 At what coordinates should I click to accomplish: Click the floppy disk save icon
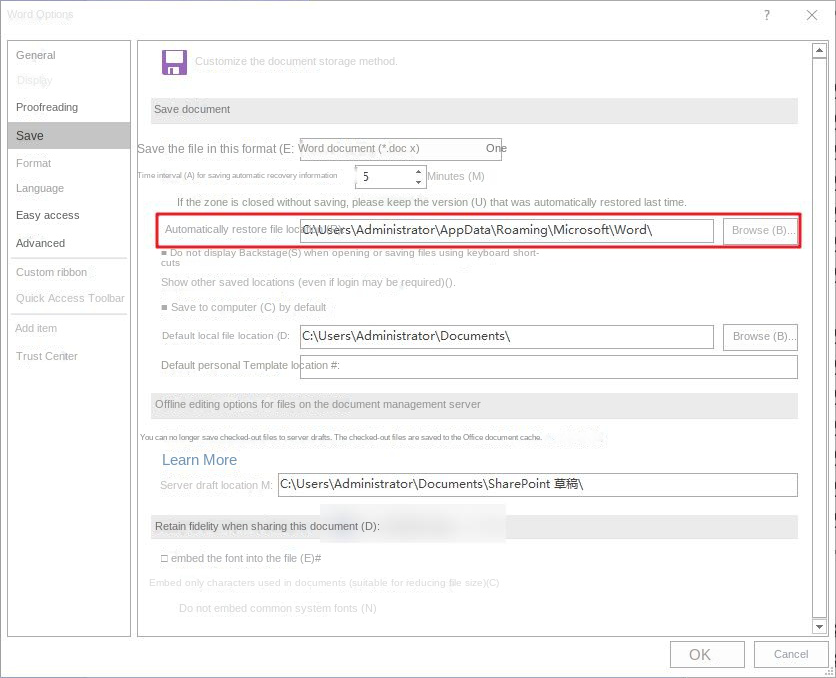pyautogui.click(x=174, y=62)
